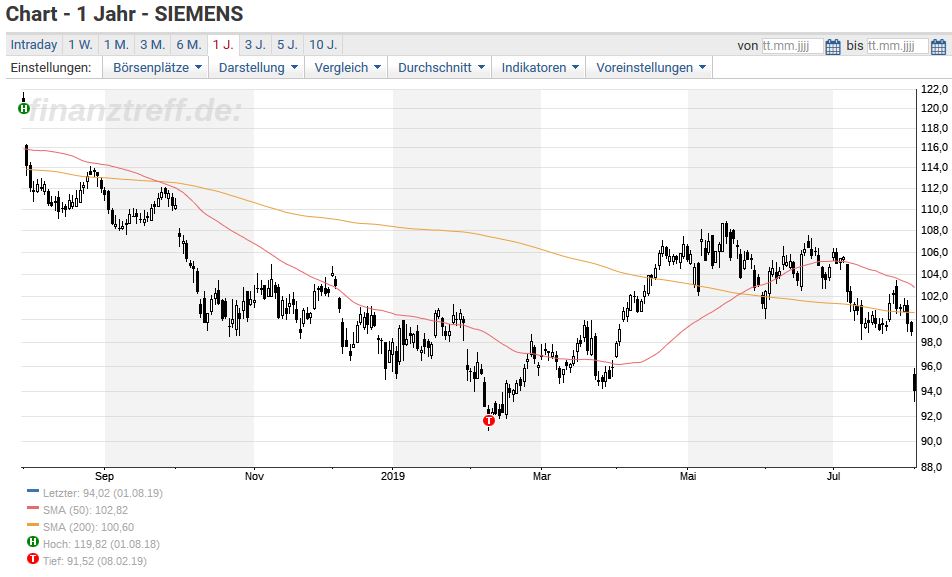Choose the 6 M. chart period
The height and width of the screenshot is (577, 952).
[189, 45]
